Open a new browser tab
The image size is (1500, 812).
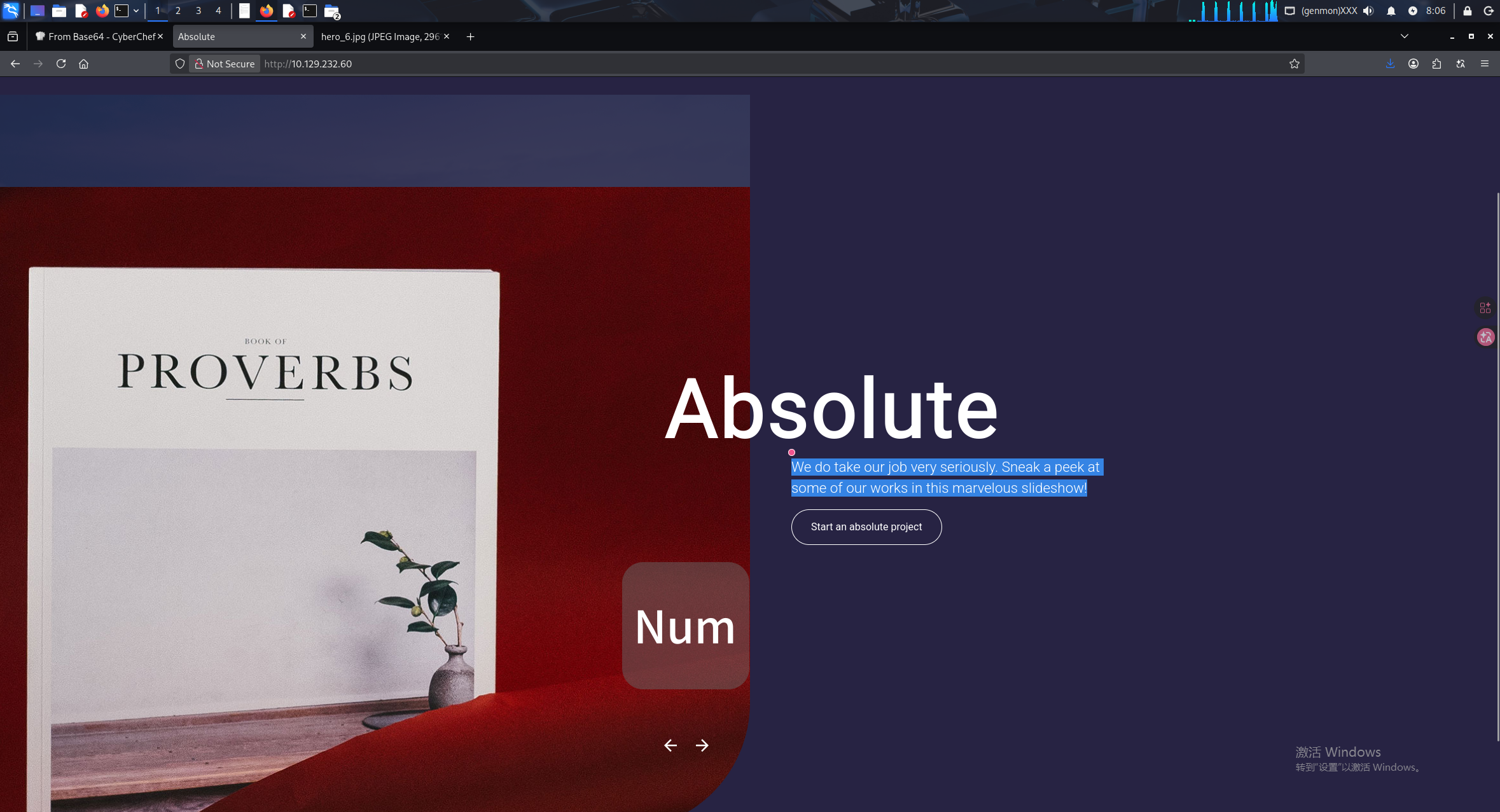click(x=470, y=37)
